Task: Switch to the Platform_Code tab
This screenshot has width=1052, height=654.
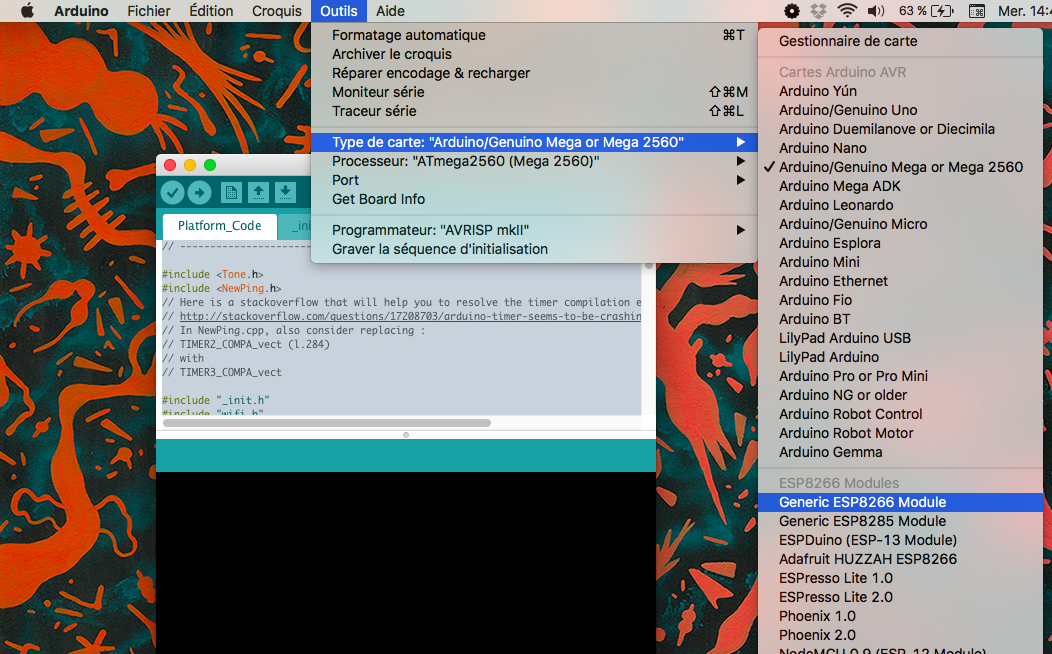Action: click(219, 226)
